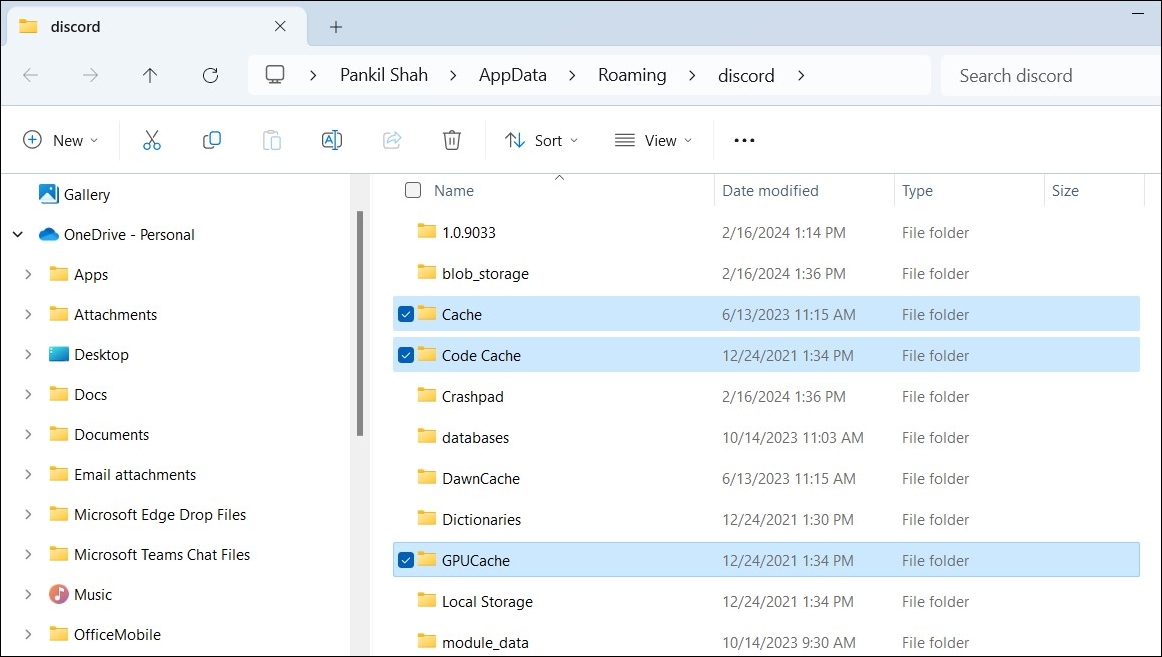Uncheck the Cache folder checkbox
The height and width of the screenshot is (657, 1162).
tap(406, 314)
